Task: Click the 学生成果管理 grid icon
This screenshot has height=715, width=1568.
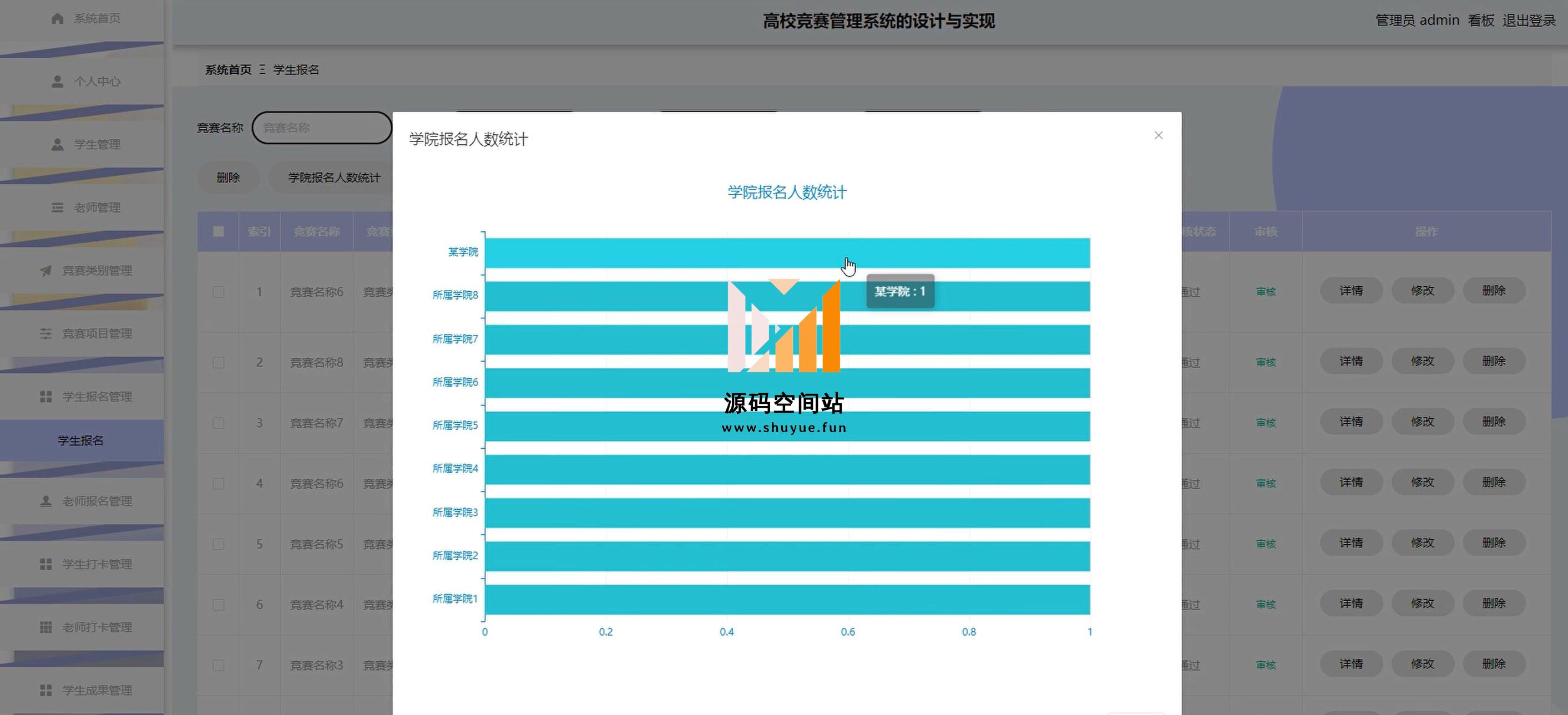Action: [45, 690]
